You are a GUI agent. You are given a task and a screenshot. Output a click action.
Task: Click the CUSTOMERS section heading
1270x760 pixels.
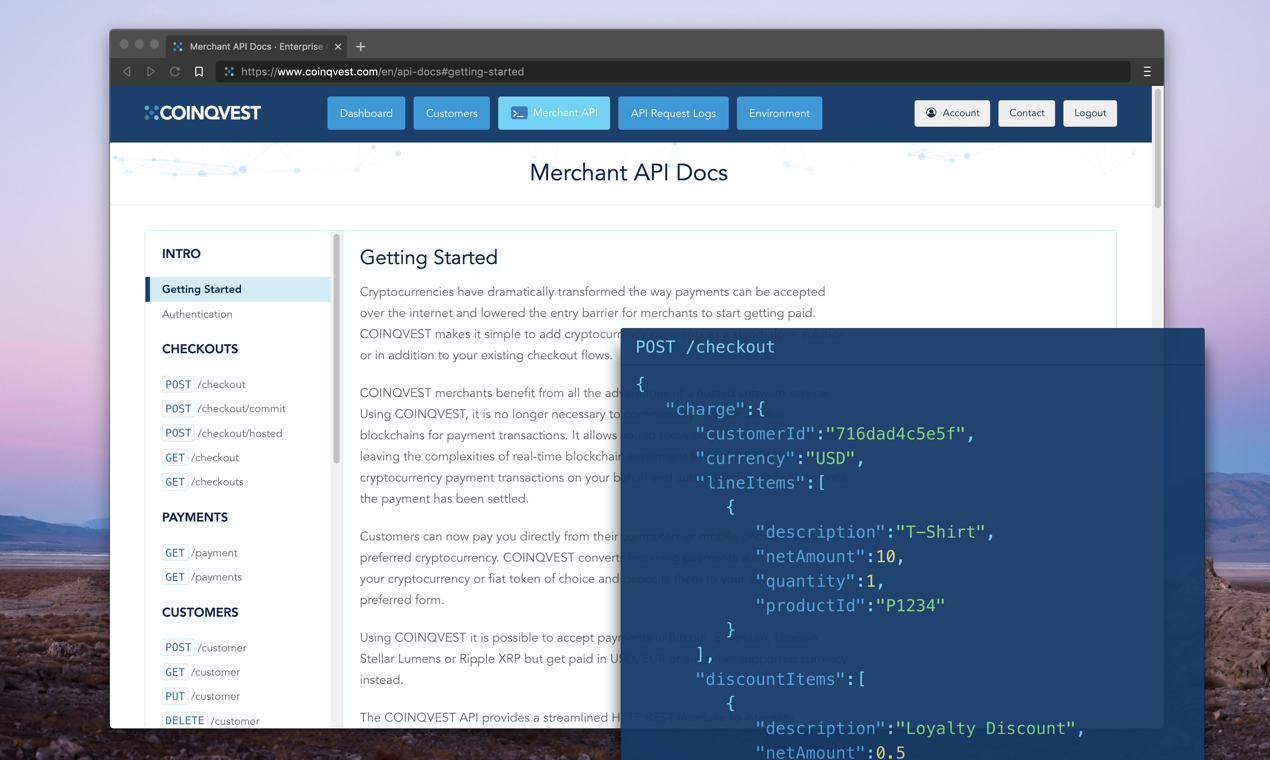pyautogui.click(x=200, y=612)
